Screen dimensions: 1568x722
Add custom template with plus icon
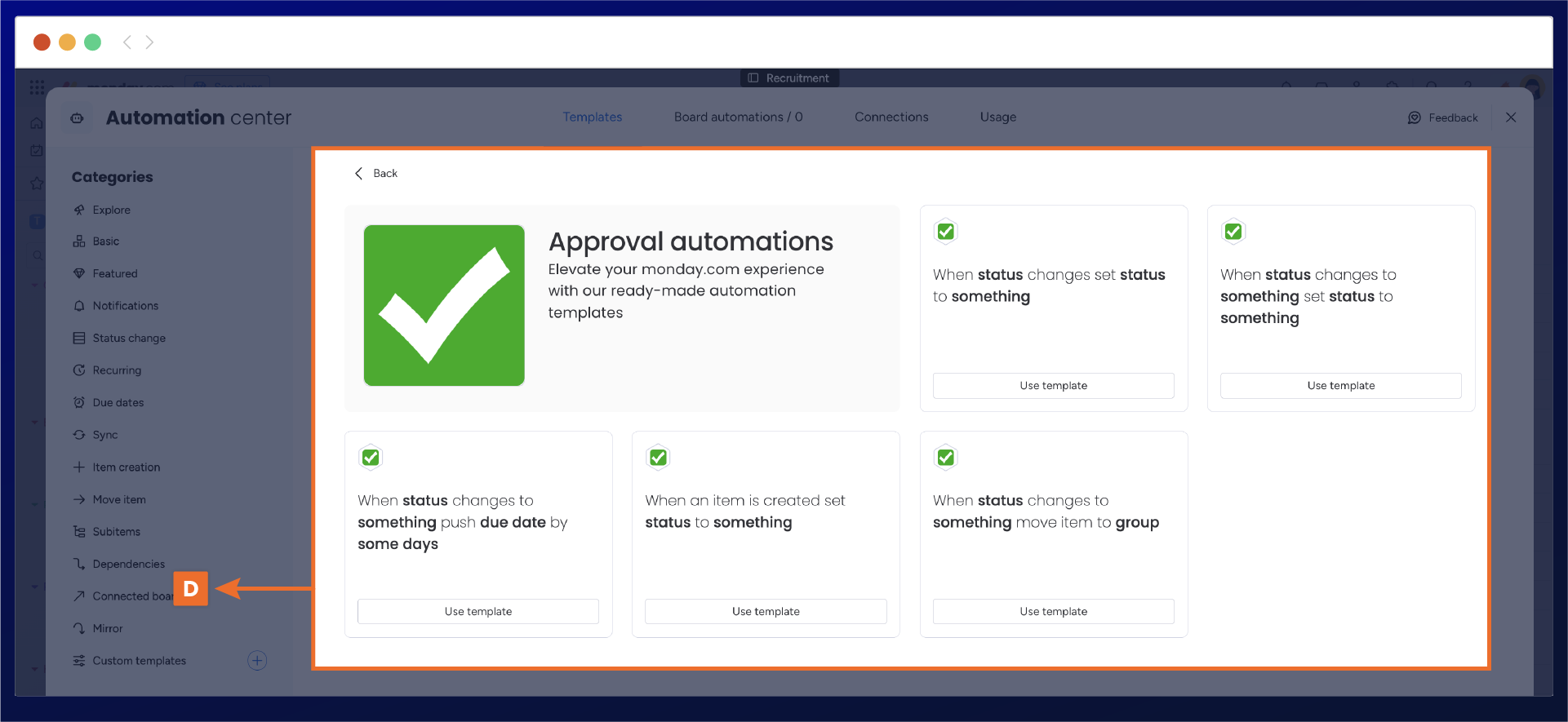(x=257, y=661)
